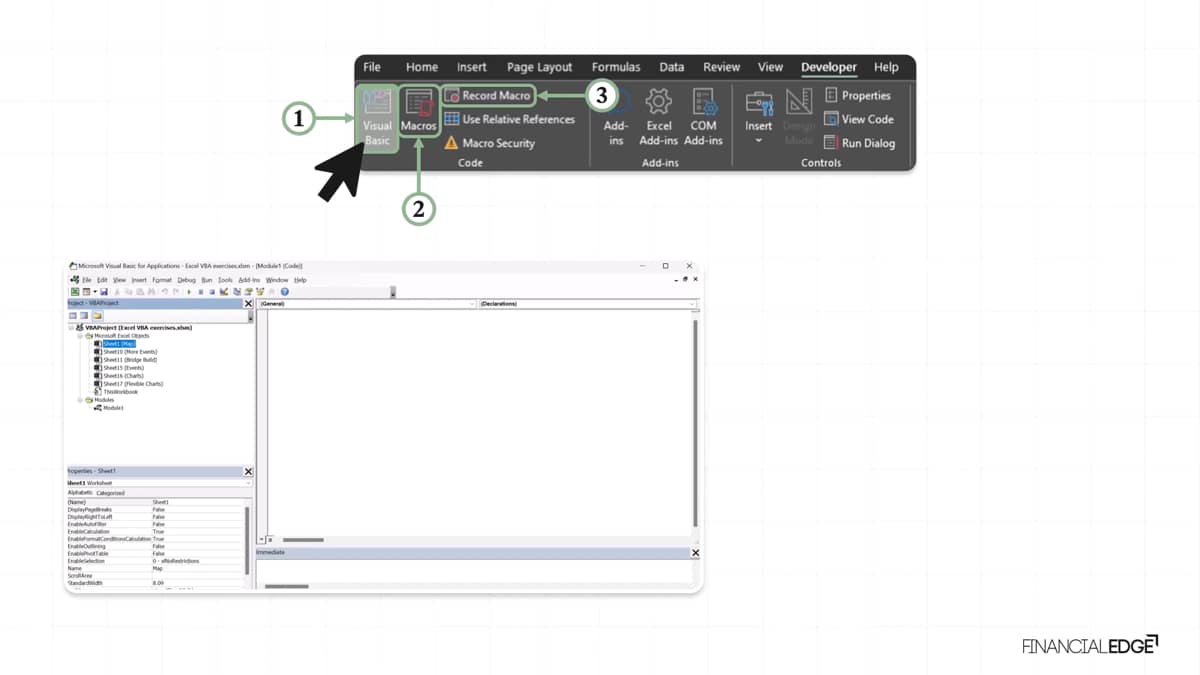Toggle Use Relative References

pos(509,119)
